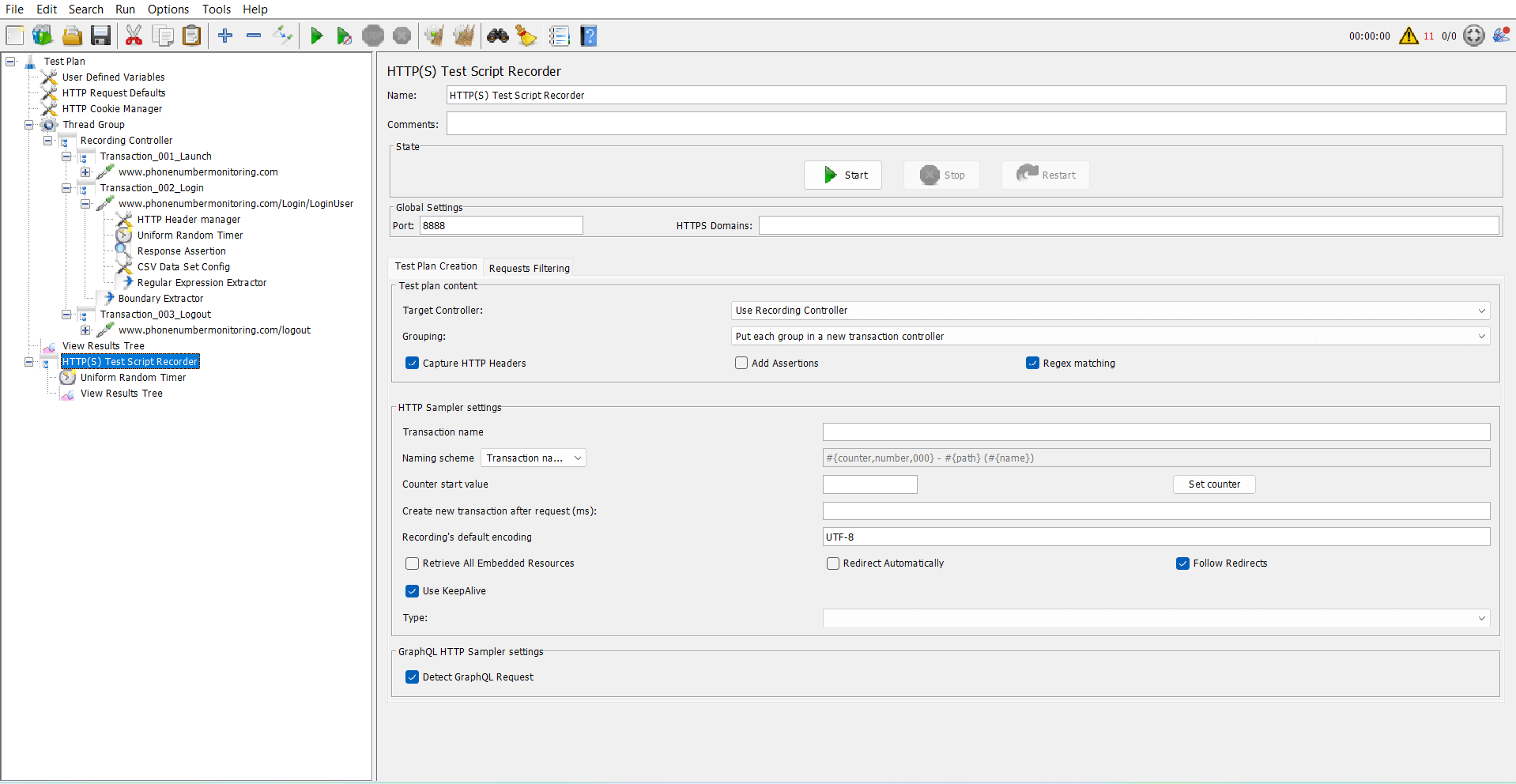Click the Open folder toolbar icon

[72, 36]
